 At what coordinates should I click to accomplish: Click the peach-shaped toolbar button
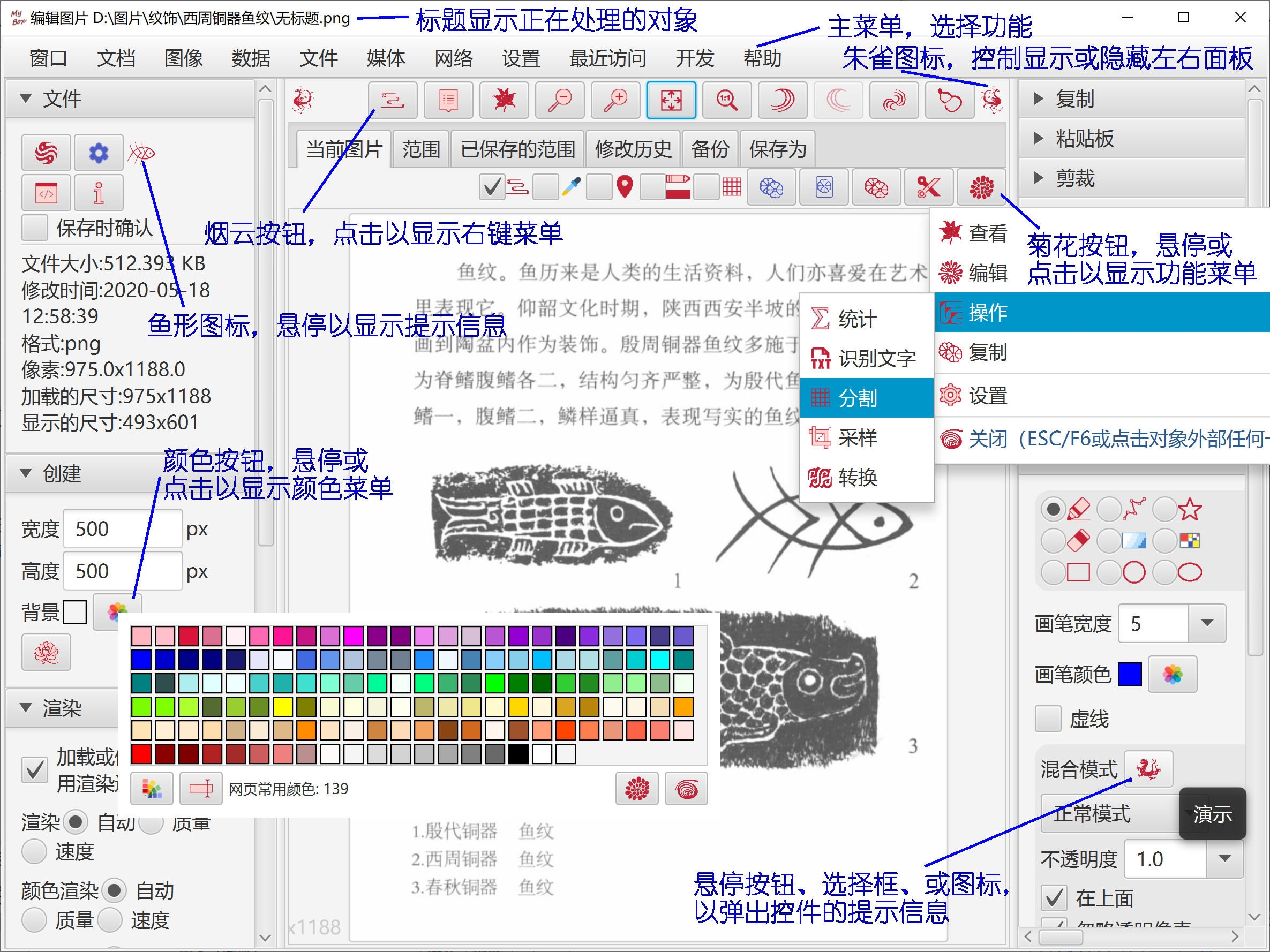[950, 101]
